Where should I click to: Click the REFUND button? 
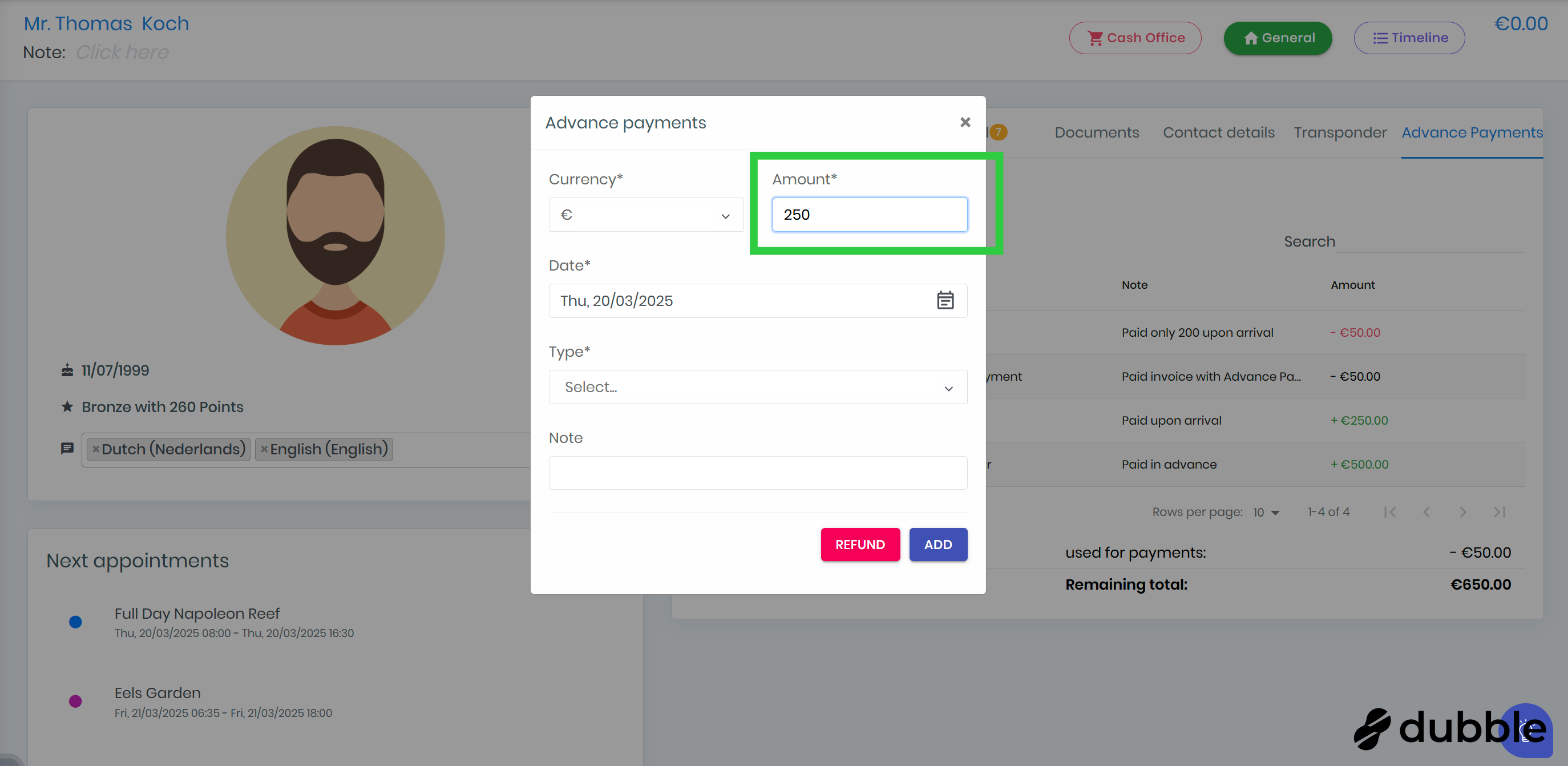coord(859,545)
